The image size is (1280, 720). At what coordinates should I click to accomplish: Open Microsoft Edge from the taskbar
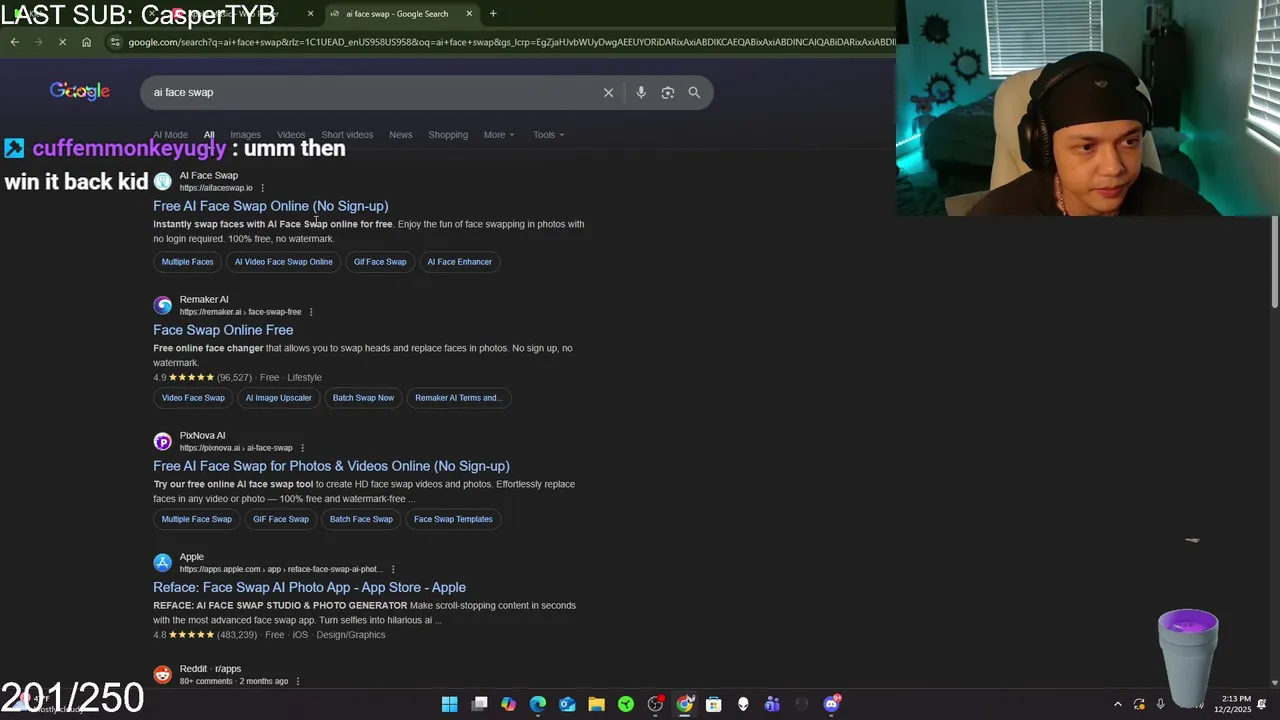point(538,704)
